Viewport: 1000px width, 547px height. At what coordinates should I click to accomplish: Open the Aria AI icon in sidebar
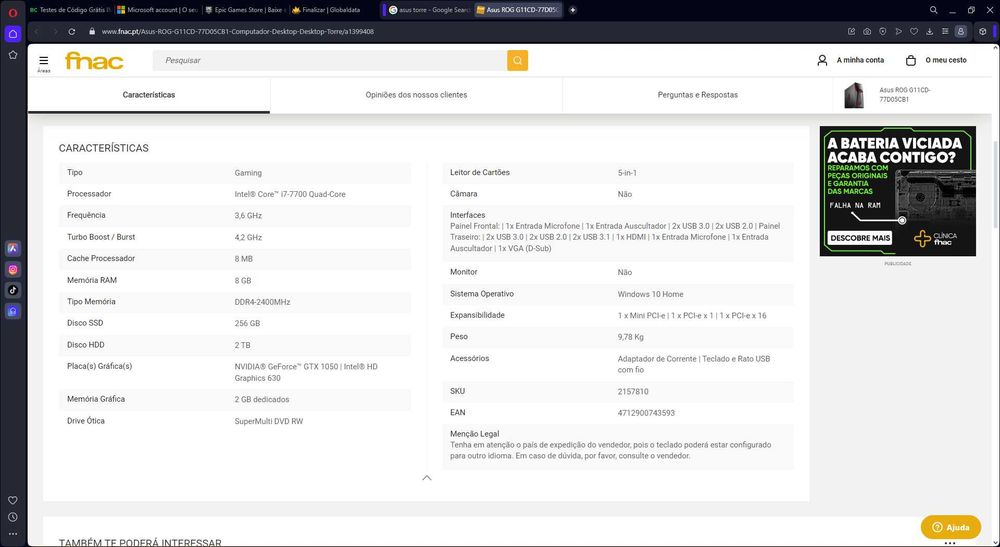(x=13, y=248)
